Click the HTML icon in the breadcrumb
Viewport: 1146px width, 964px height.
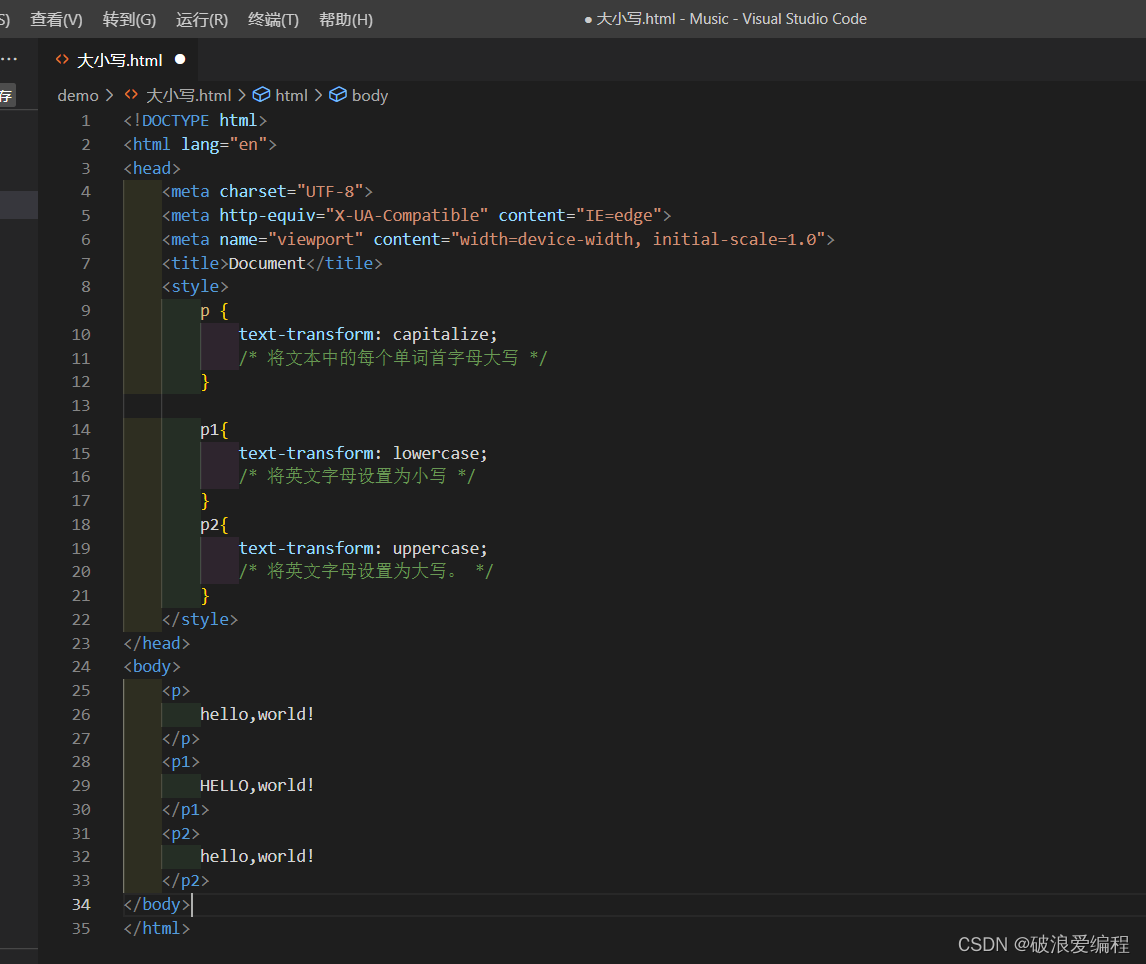click(131, 94)
